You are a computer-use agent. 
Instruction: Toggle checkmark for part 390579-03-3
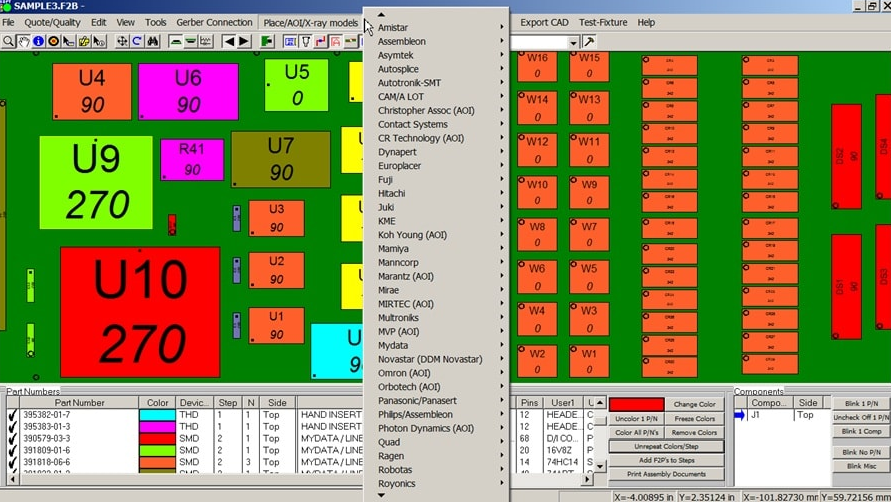(x=12, y=438)
